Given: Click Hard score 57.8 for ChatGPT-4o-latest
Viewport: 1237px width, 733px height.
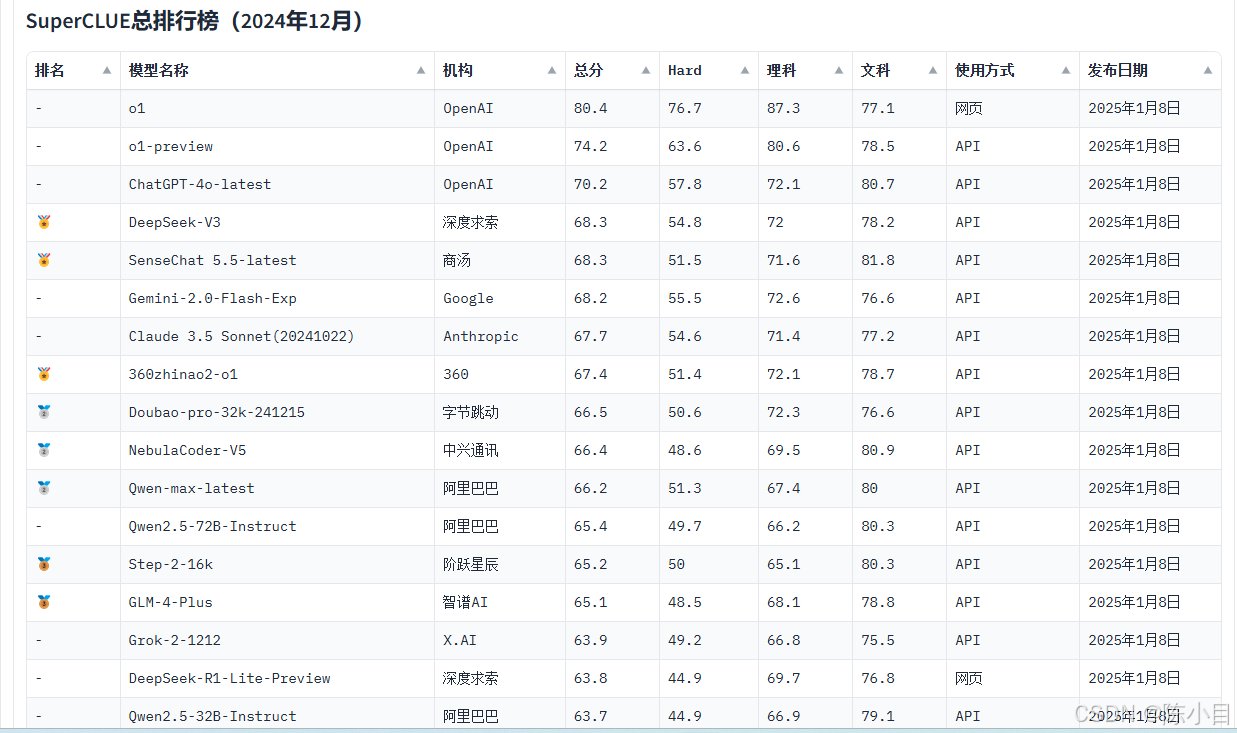Looking at the screenshot, I should [x=685, y=184].
